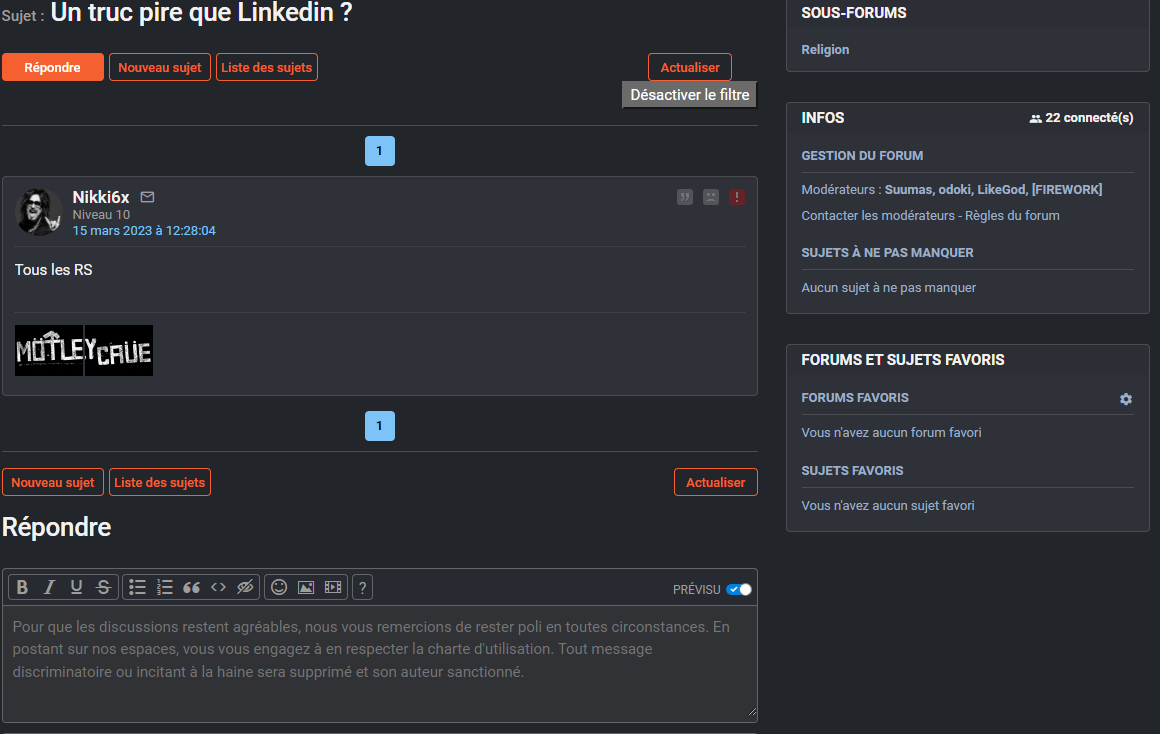
Task: Click the message text 'Tous les RS'
Action: tap(53, 270)
